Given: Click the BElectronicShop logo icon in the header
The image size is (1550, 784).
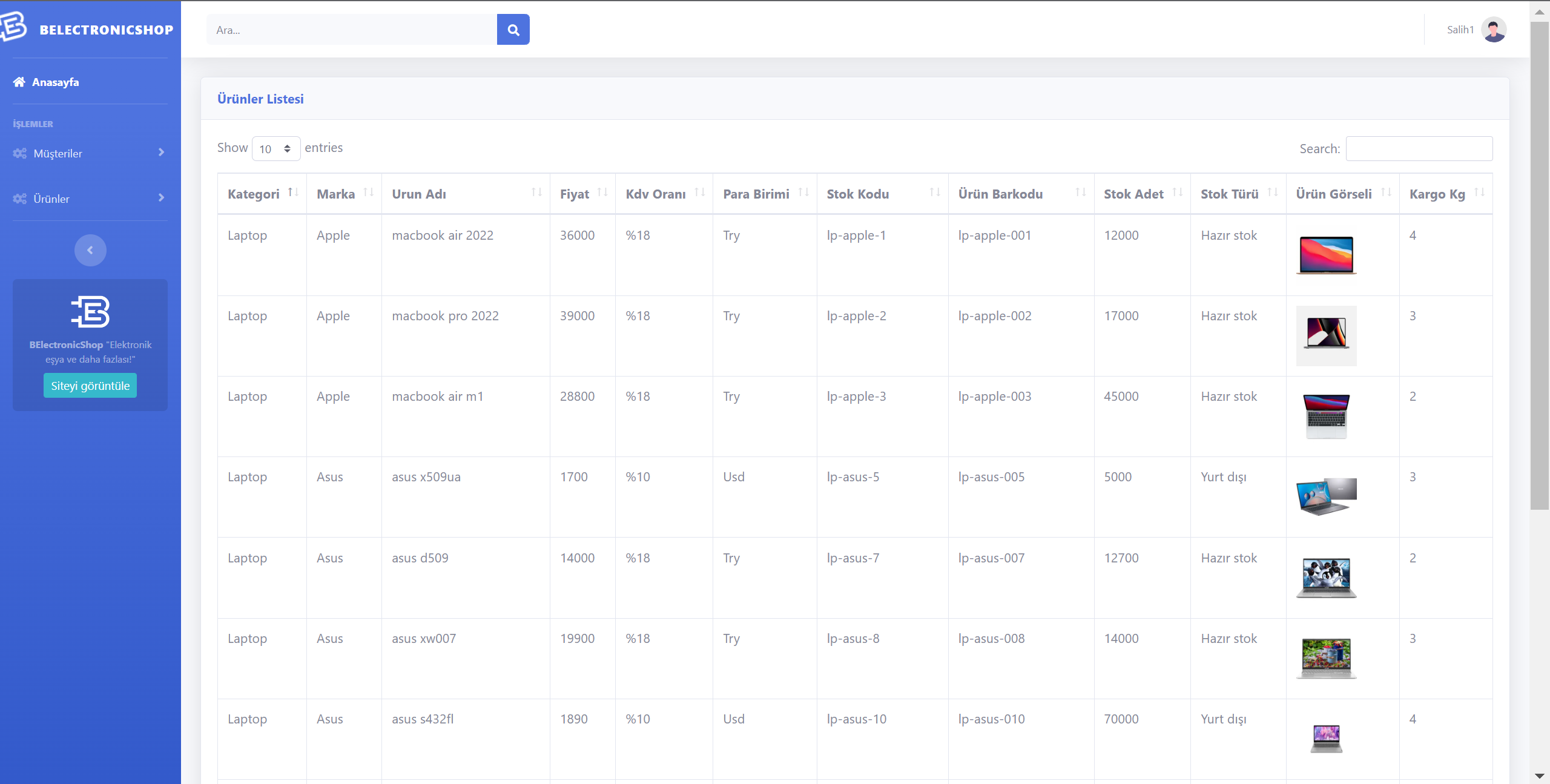Looking at the screenshot, I should pos(13,27).
